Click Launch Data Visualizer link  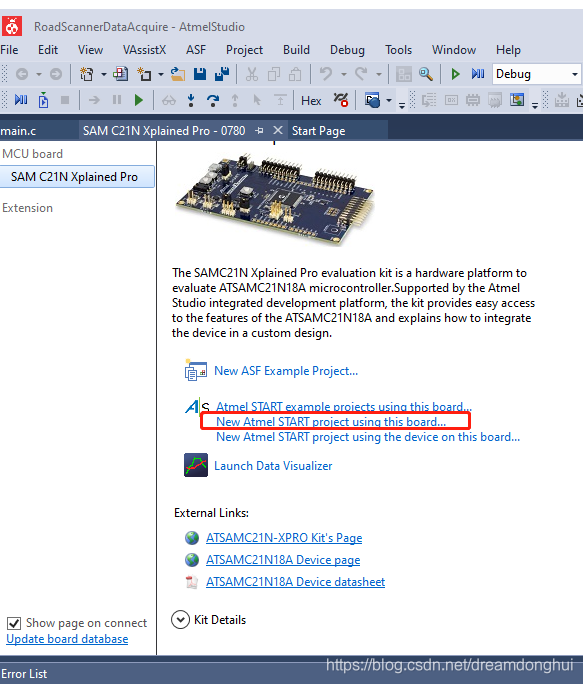click(273, 466)
